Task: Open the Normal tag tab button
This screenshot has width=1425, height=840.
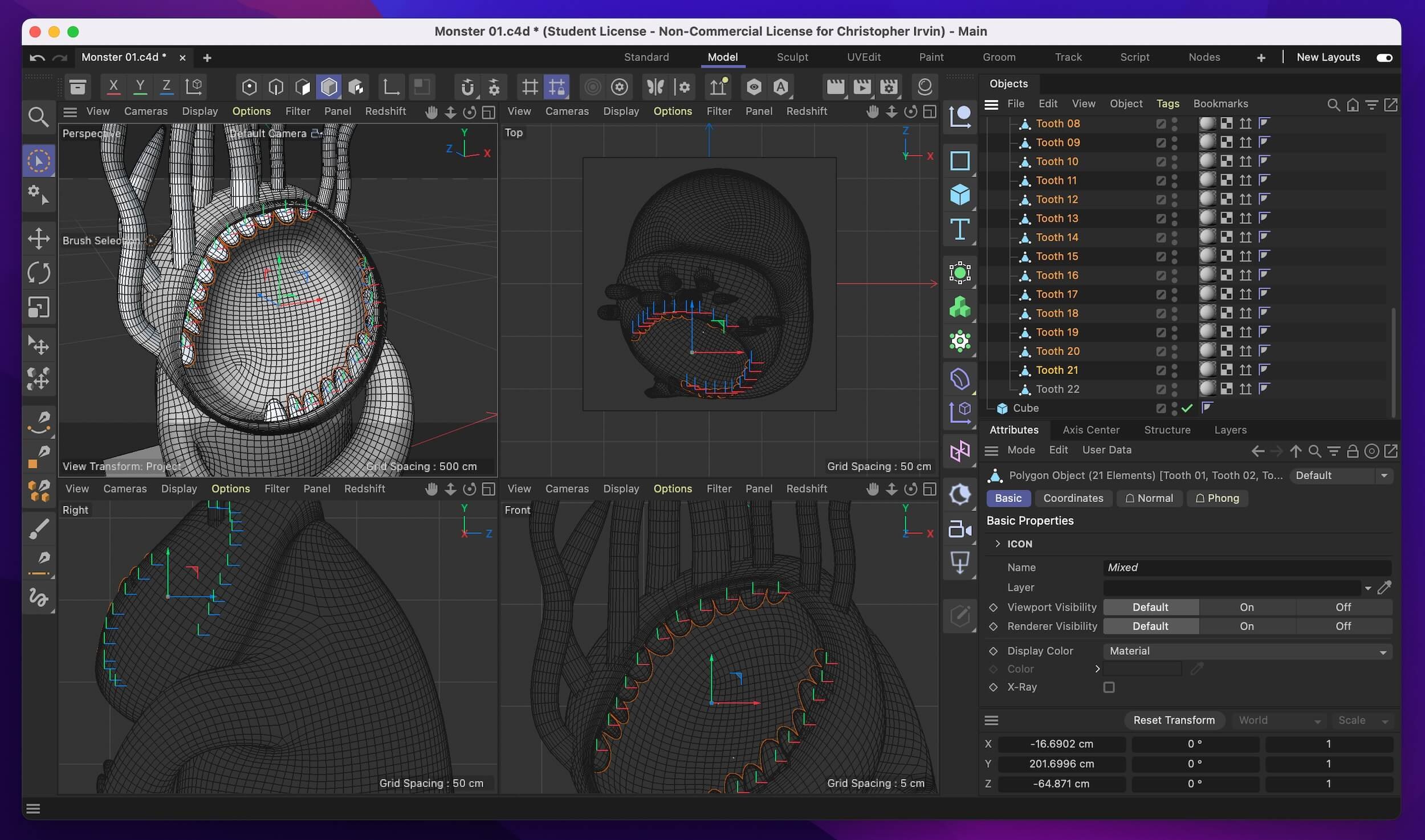Action: (x=1149, y=499)
